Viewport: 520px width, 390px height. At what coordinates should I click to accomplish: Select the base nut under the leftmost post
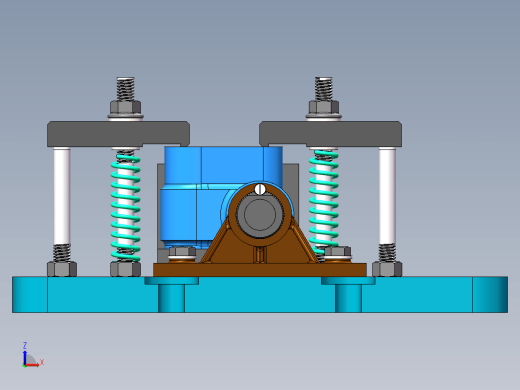62,269
